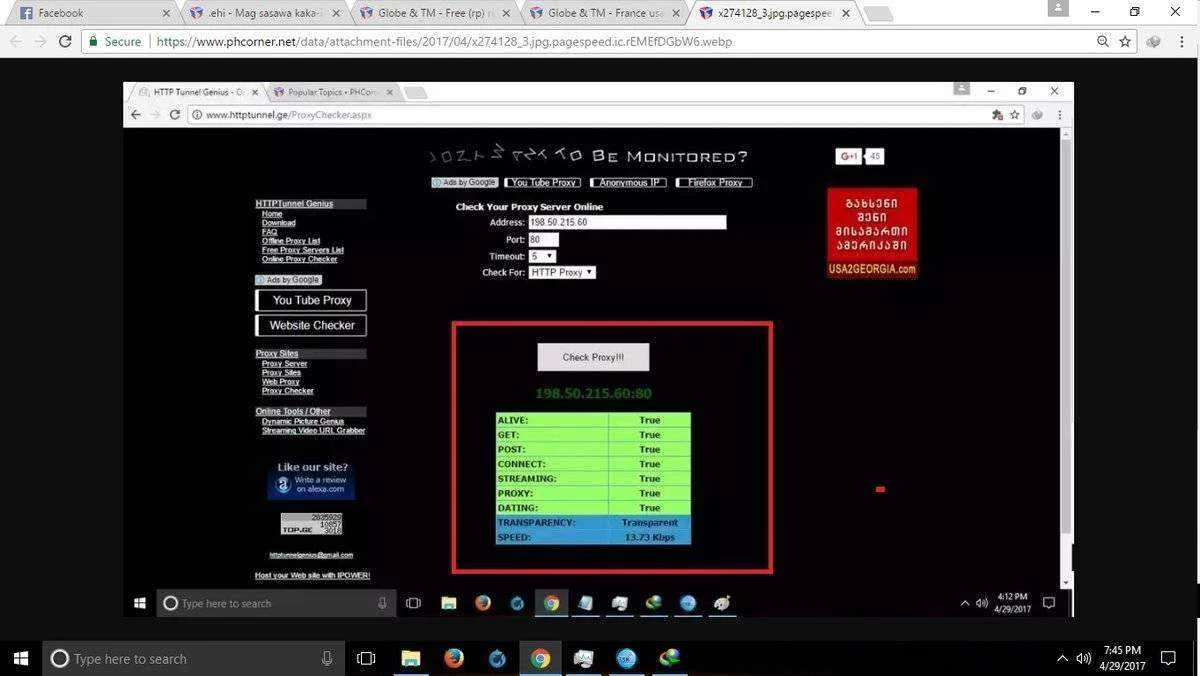Go back in the outer Chrome browser
Image resolution: width=1200 pixels, height=676 pixels.
pos(15,41)
